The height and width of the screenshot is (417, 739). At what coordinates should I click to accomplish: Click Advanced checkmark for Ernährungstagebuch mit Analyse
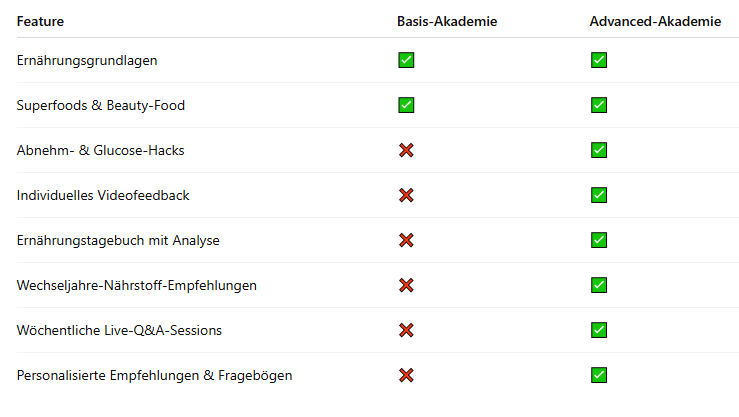pyautogui.click(x=599, y=240)
